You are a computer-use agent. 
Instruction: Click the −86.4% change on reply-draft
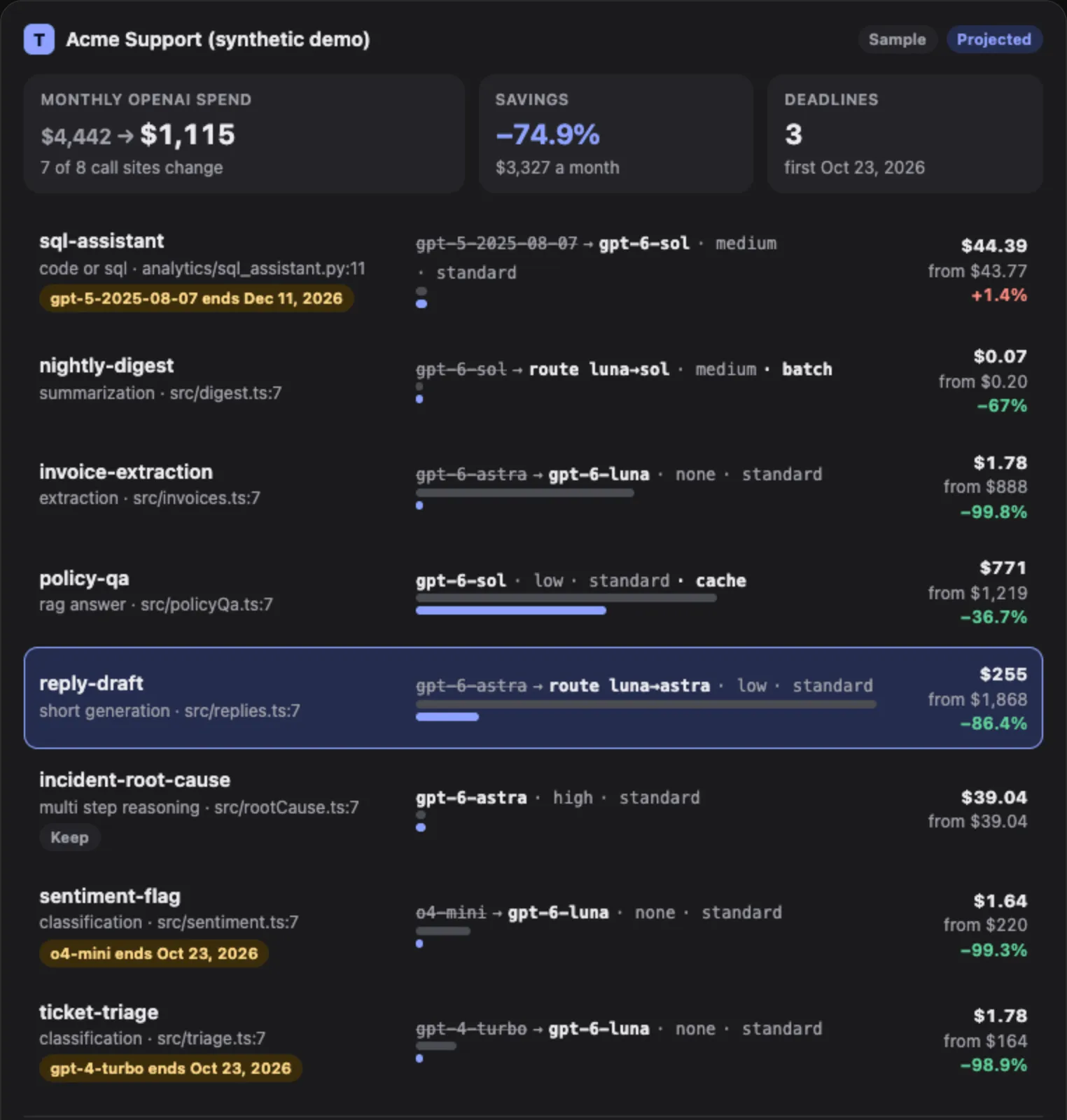993,724
